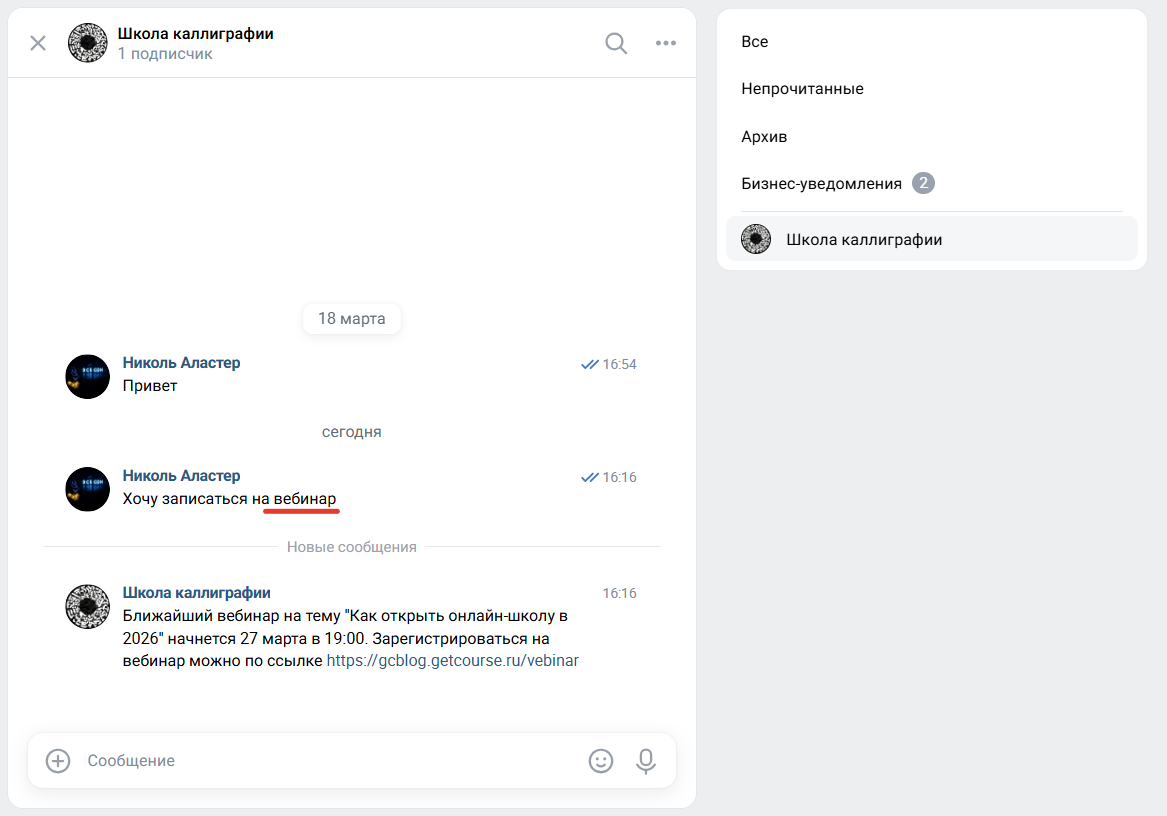The width and height of the screenshot is (1167, 816).
Task: Enable the Все conversations filter
Action: [755, 42]
